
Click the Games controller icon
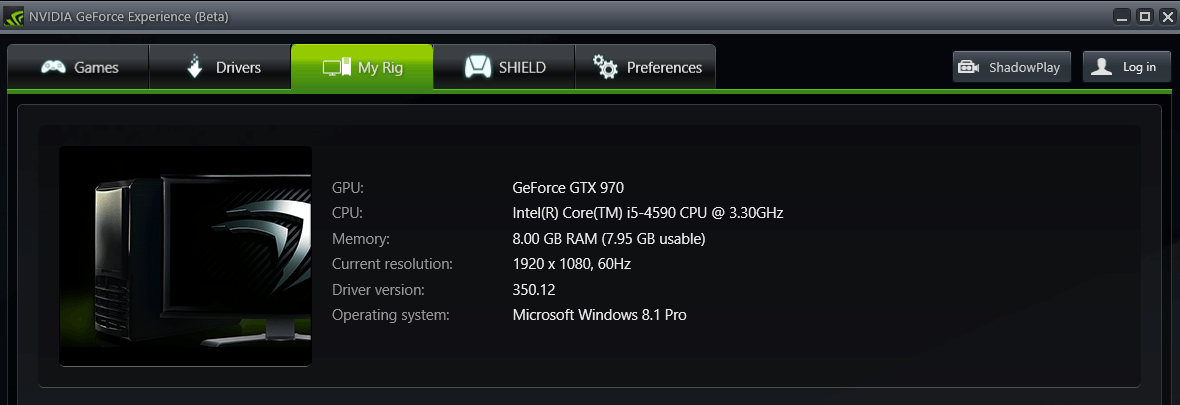[x=53, y=68]
